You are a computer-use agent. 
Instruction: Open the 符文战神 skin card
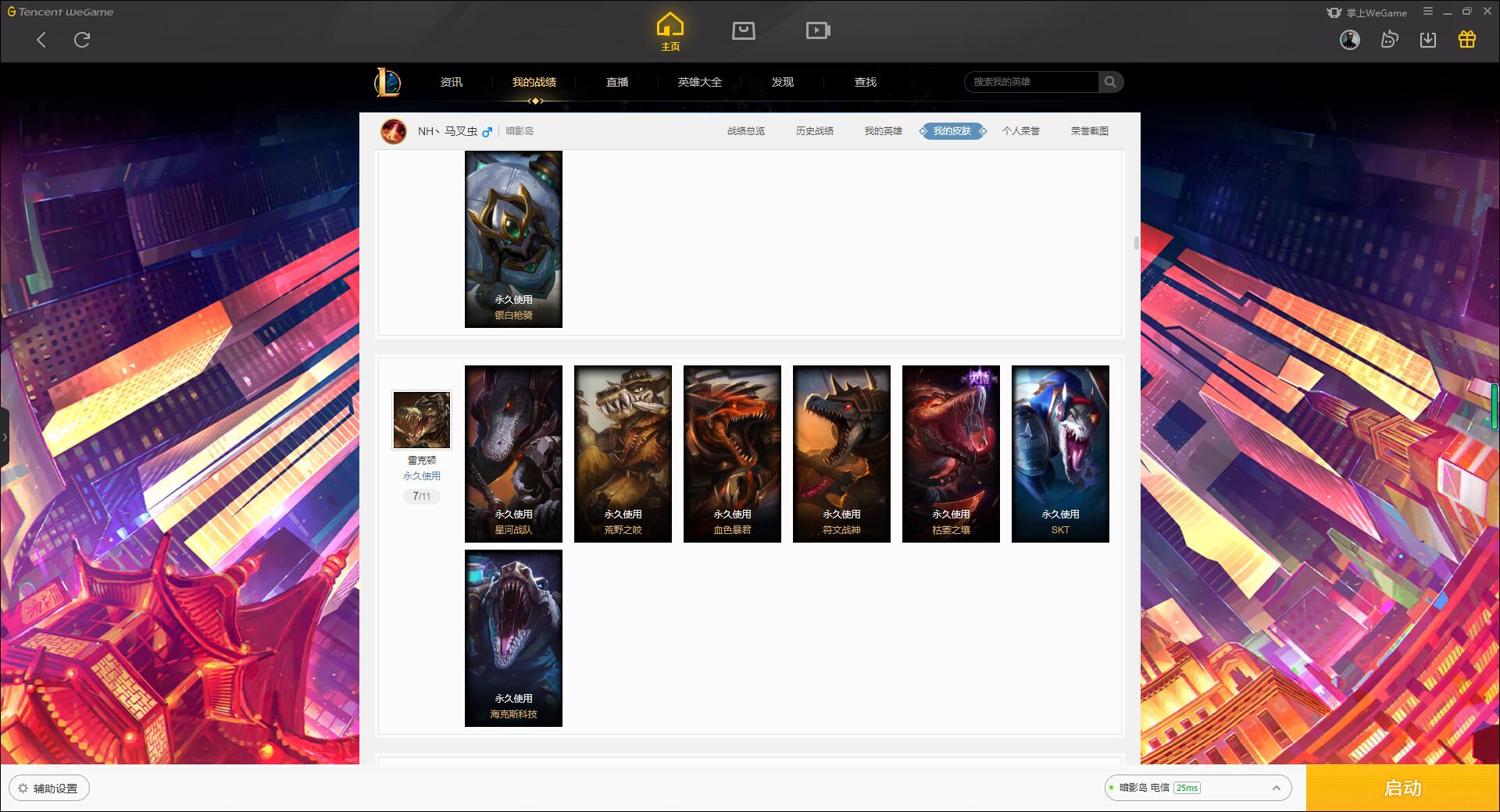tap(841, 454)
